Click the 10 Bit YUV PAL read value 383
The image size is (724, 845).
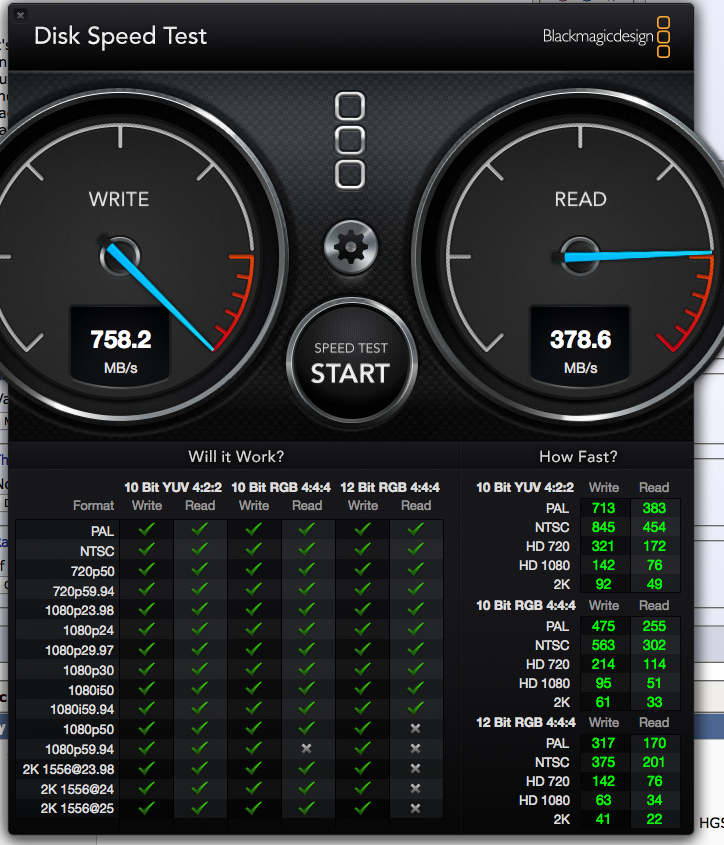(x=654, y=508)
